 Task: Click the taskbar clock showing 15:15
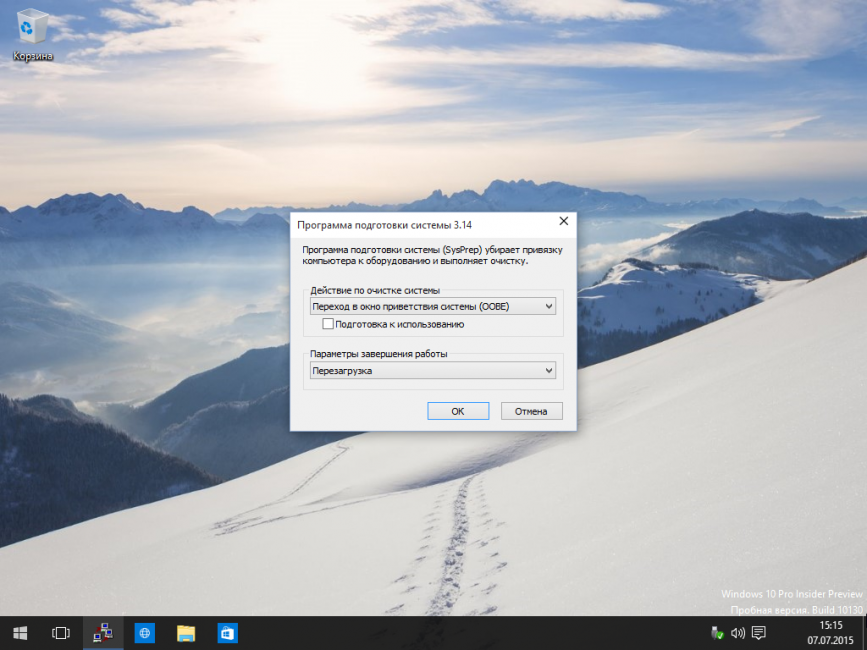tap(830, 633)
